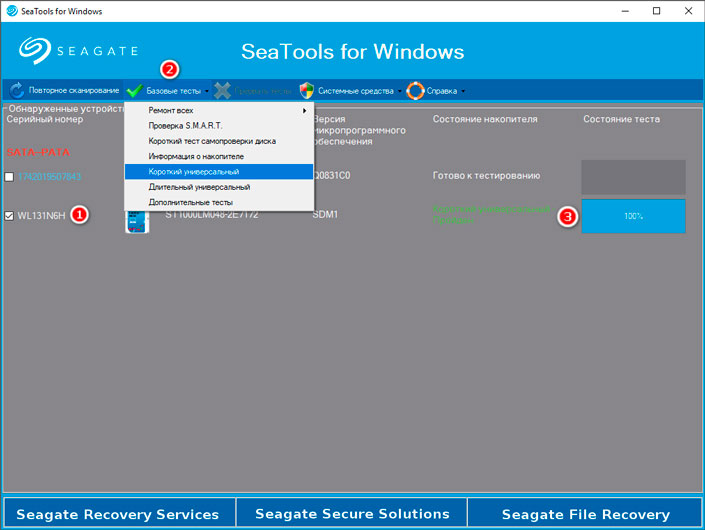This screenshot has height=530, width=705.
Task: Click serial number WL131N6H text
Action: pos(41,216)
